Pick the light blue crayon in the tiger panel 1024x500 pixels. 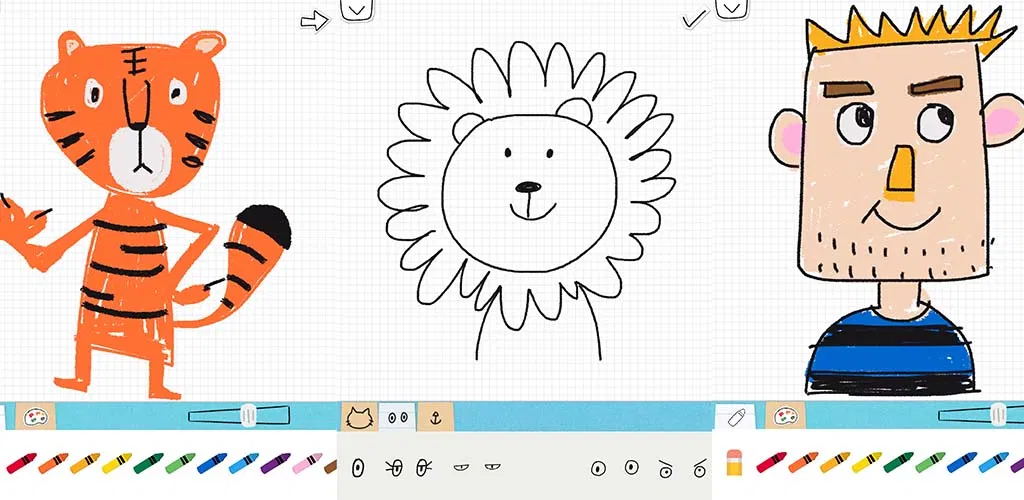pyautogui.click(x=243, y=463)
